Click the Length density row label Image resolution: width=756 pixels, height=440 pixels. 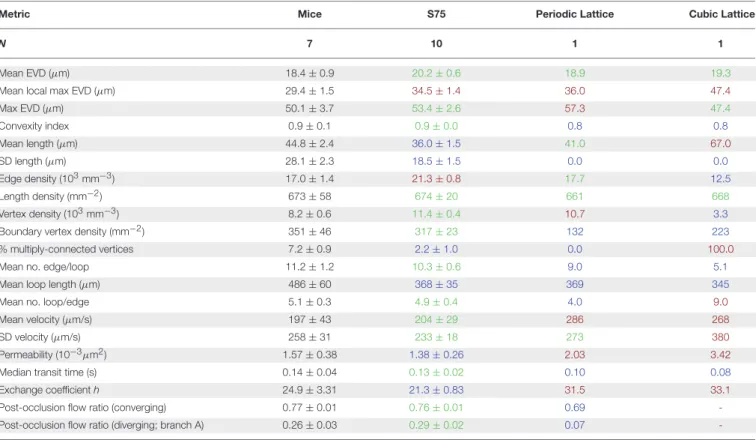51,196
